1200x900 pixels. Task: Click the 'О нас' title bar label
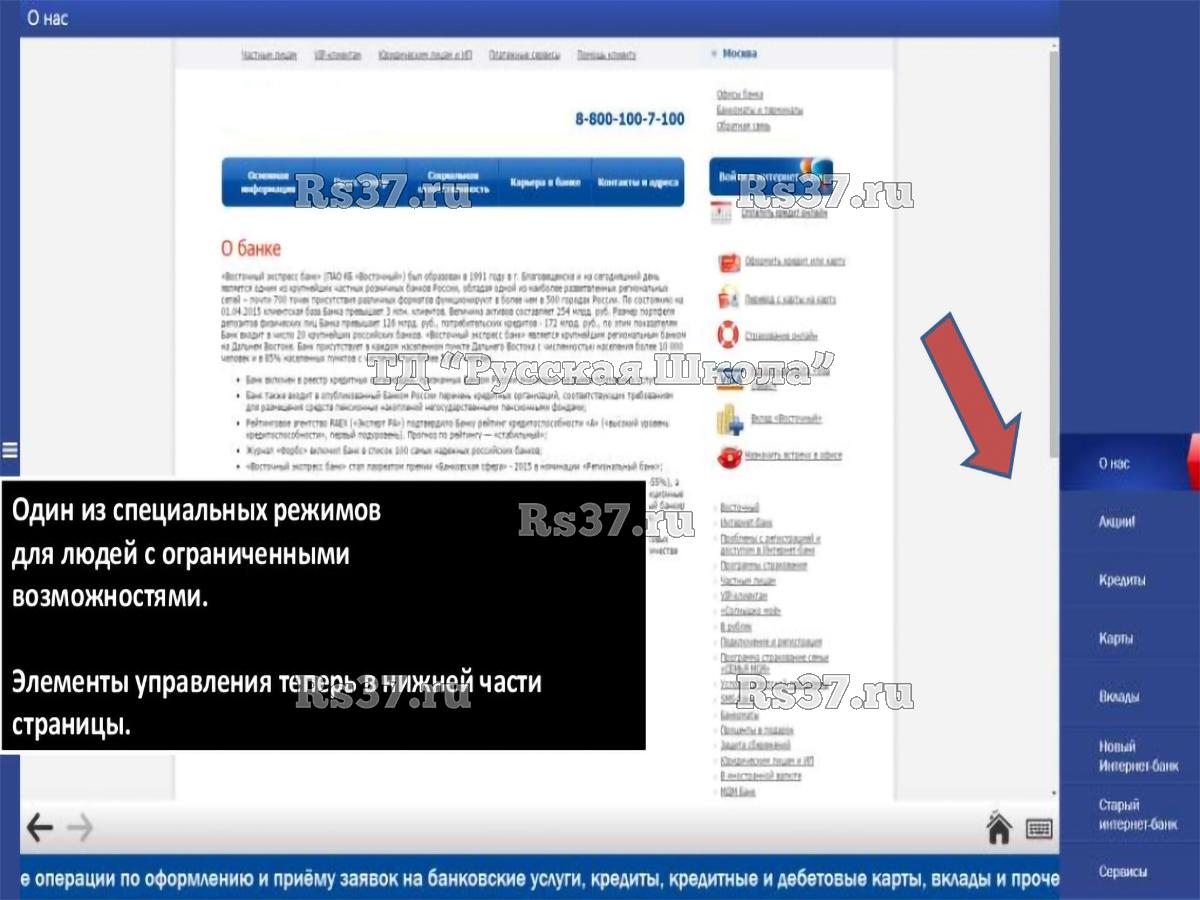coord(48,19)
